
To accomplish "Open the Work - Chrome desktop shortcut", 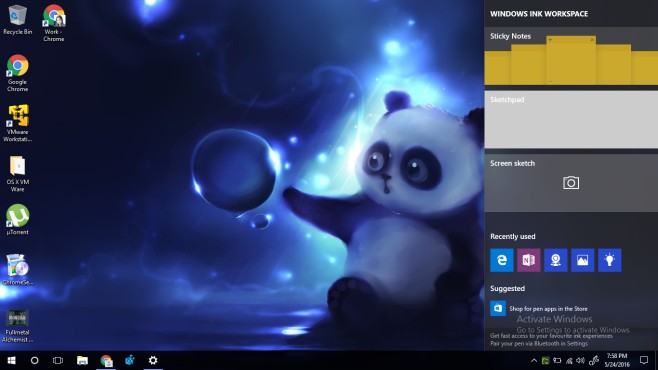I will click(x=54, y=23).
